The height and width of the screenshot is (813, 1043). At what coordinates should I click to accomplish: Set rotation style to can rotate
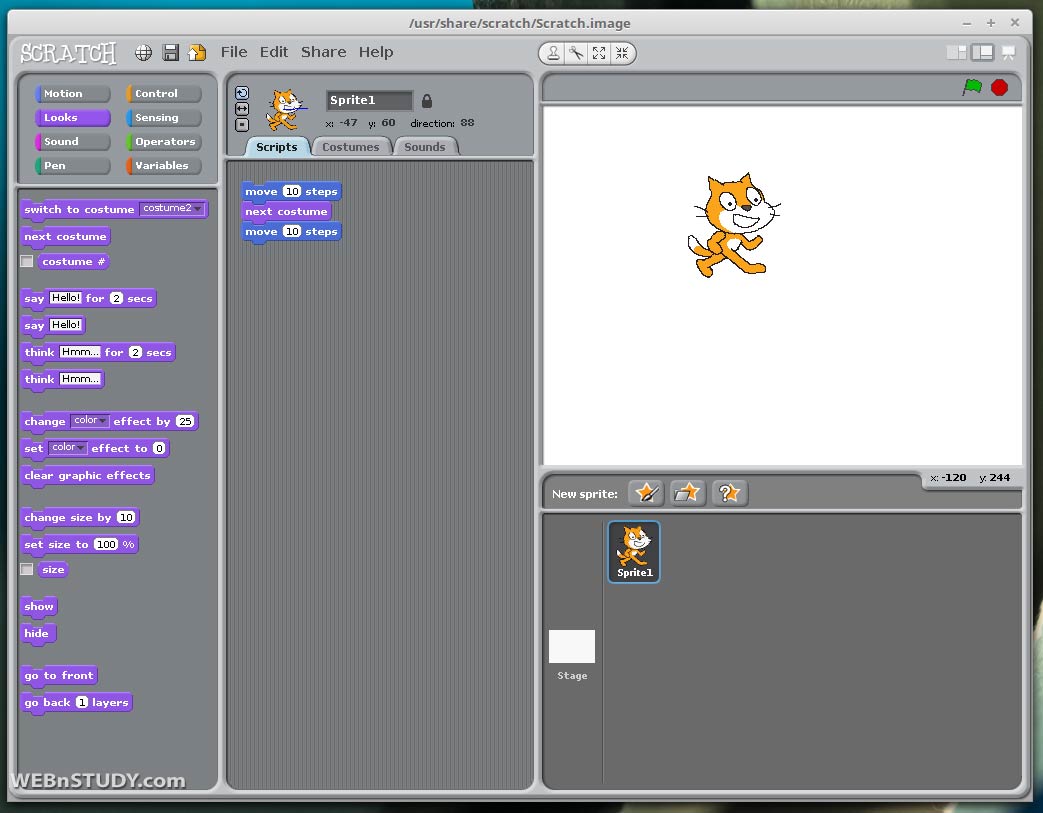coord(242,93)
